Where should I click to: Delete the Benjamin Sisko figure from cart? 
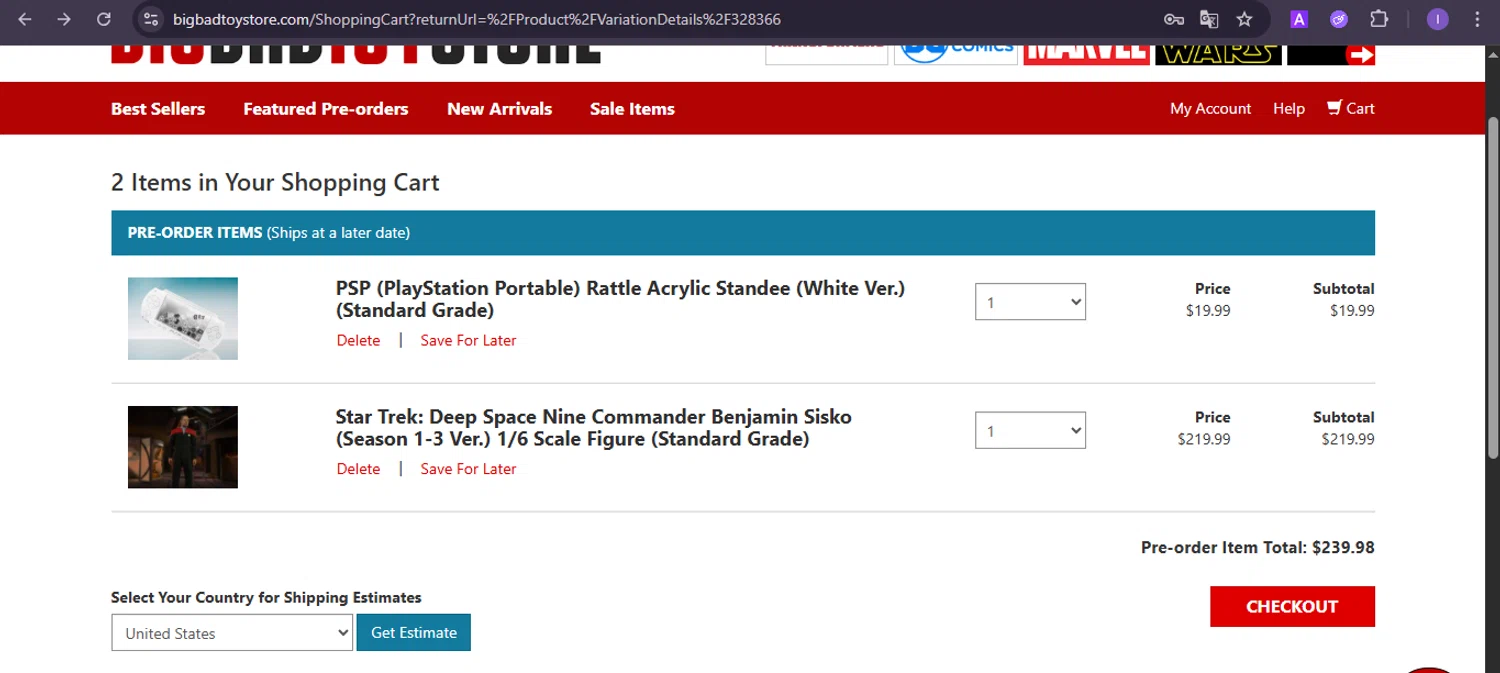[358, 469]
